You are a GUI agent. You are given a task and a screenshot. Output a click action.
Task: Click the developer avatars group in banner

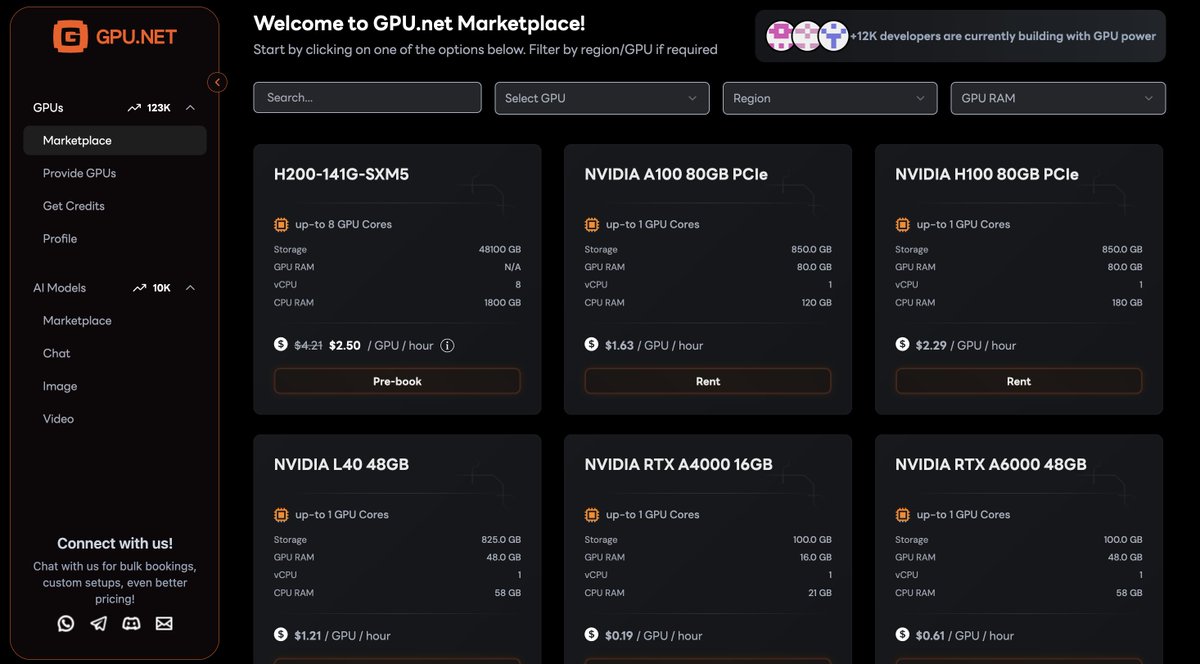point(807,36)
